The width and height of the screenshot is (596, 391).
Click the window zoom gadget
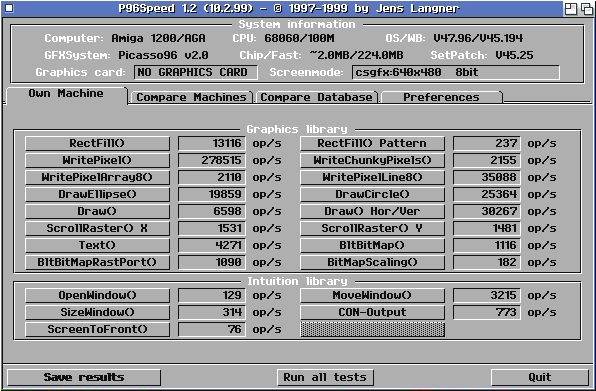pyautogui.click(x=571, y=8)
